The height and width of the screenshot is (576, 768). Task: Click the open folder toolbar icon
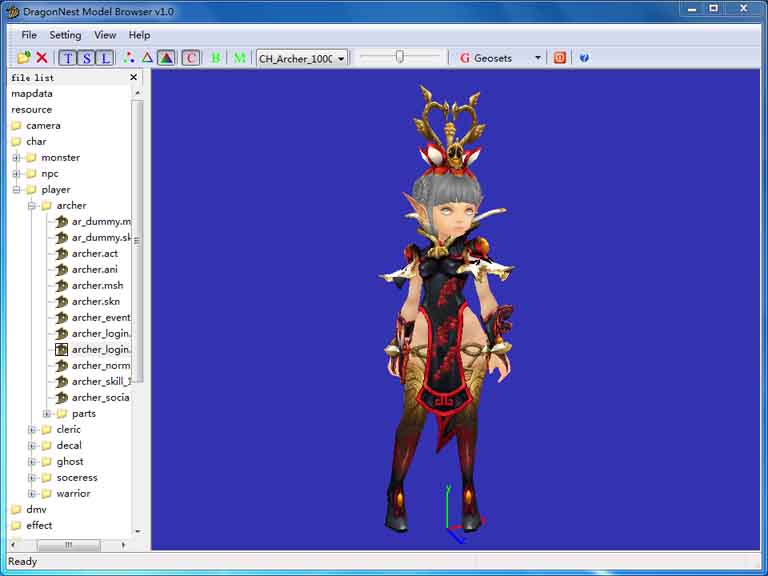(x=24, y=58)
